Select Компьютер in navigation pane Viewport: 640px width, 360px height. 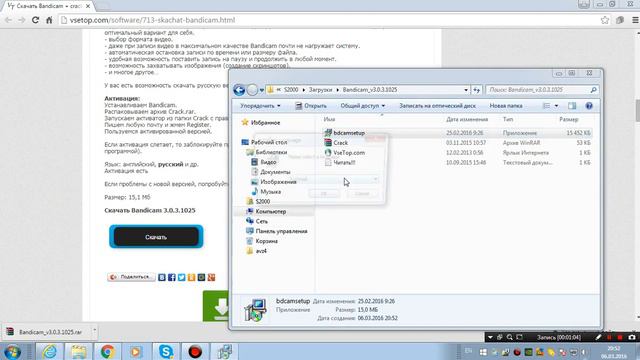coord(270,211)
